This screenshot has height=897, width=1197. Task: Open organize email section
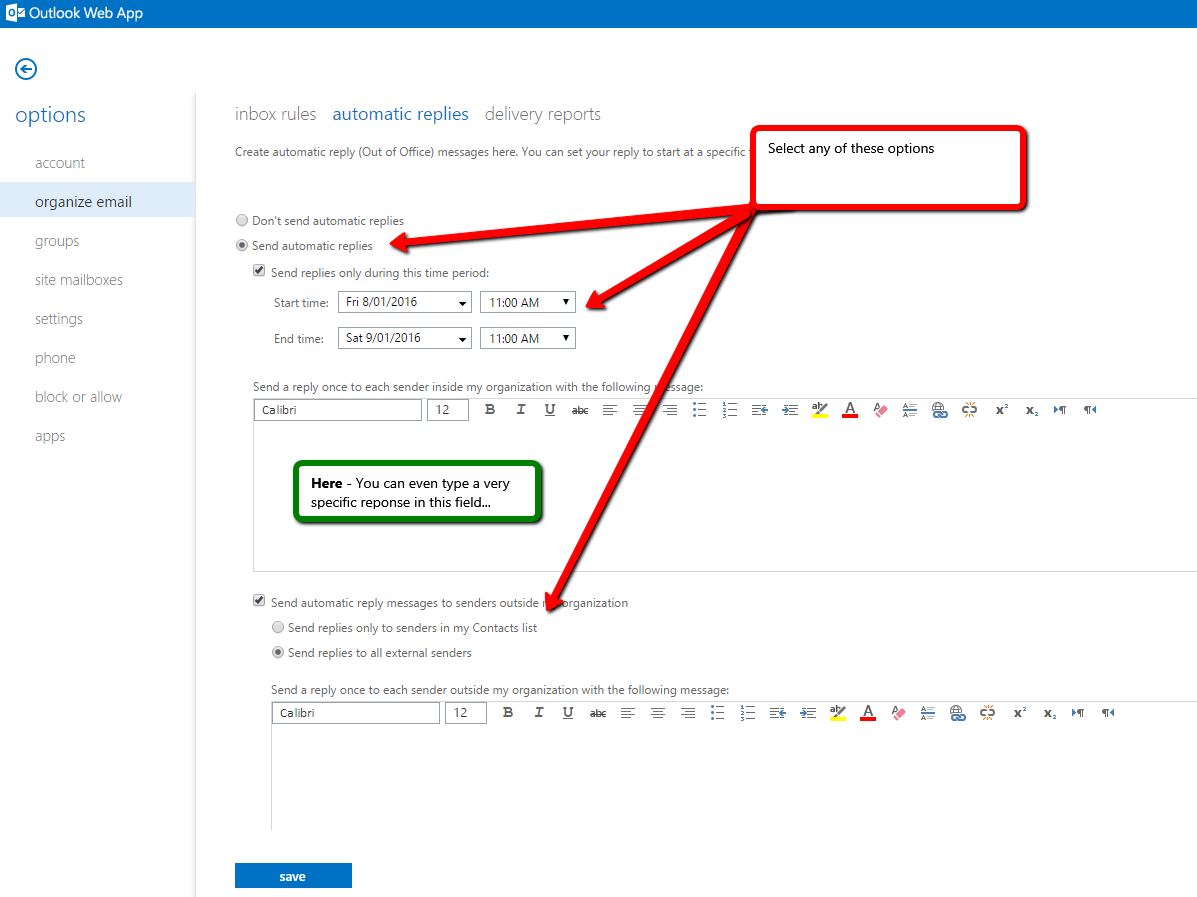coord(97,202)
